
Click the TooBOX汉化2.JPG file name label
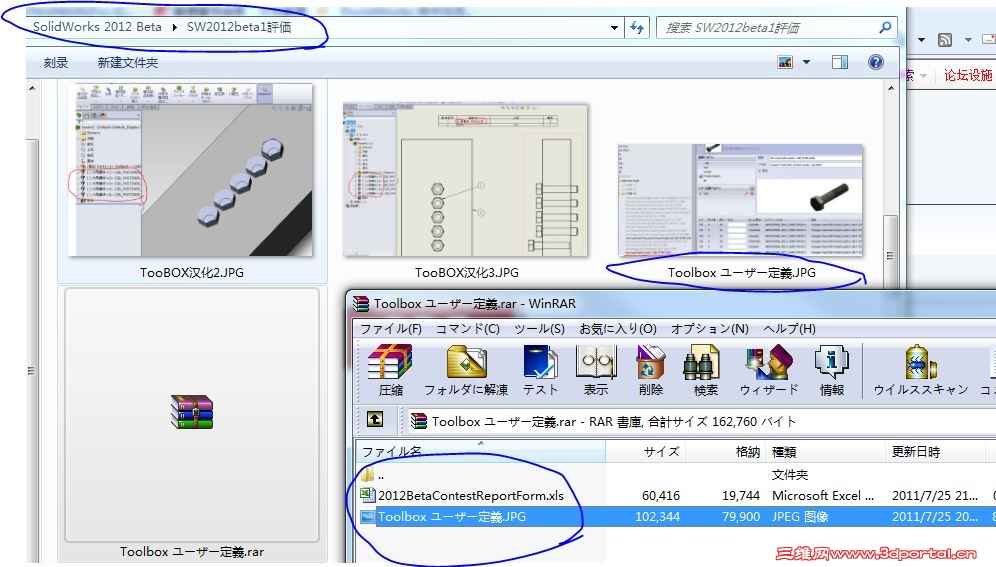(x=192, y=272)
